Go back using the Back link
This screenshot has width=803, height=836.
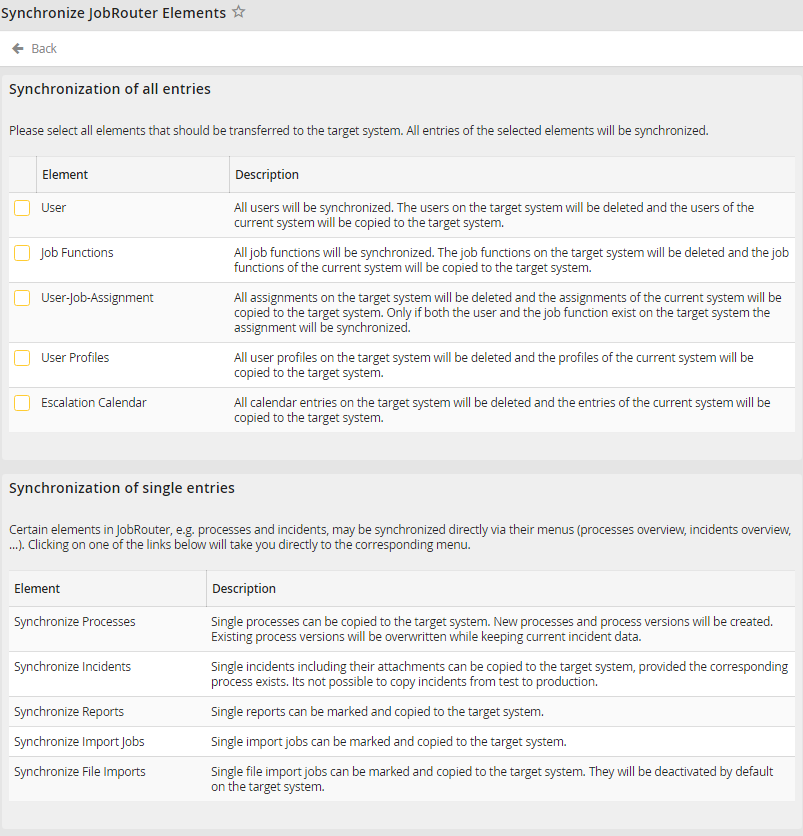coord(44,49)
